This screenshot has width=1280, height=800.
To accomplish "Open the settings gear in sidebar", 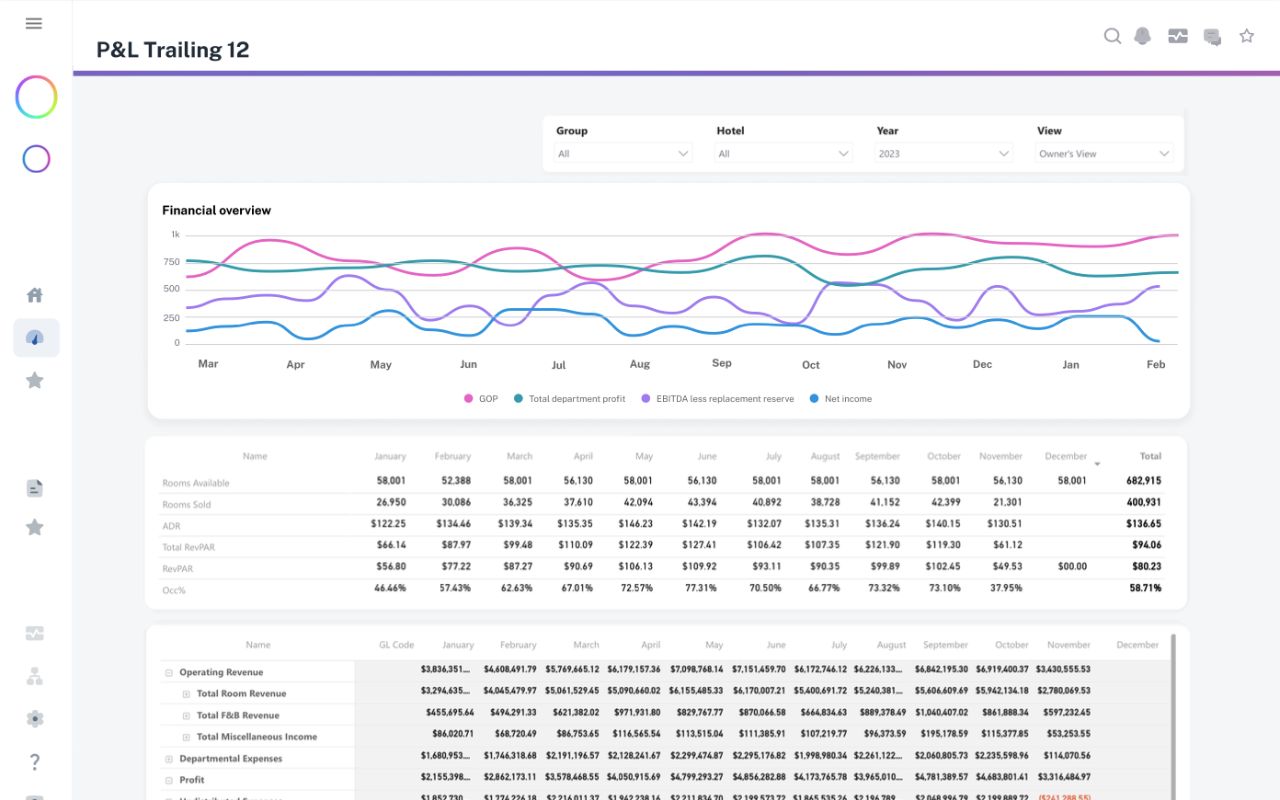I will pos(35,718).
